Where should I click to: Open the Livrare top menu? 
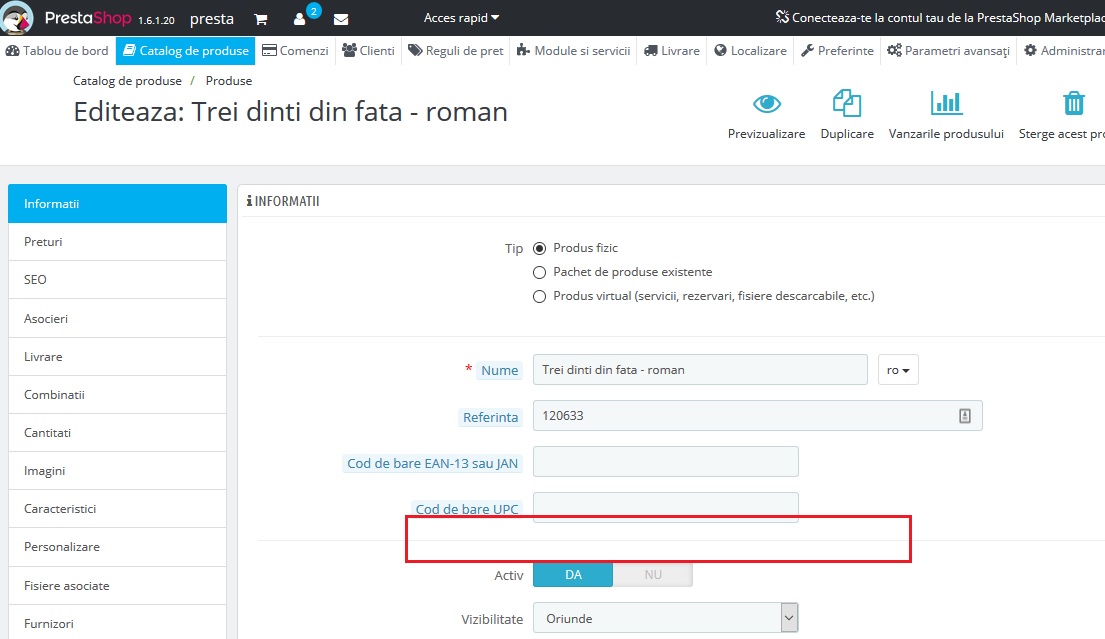(672, 51)
